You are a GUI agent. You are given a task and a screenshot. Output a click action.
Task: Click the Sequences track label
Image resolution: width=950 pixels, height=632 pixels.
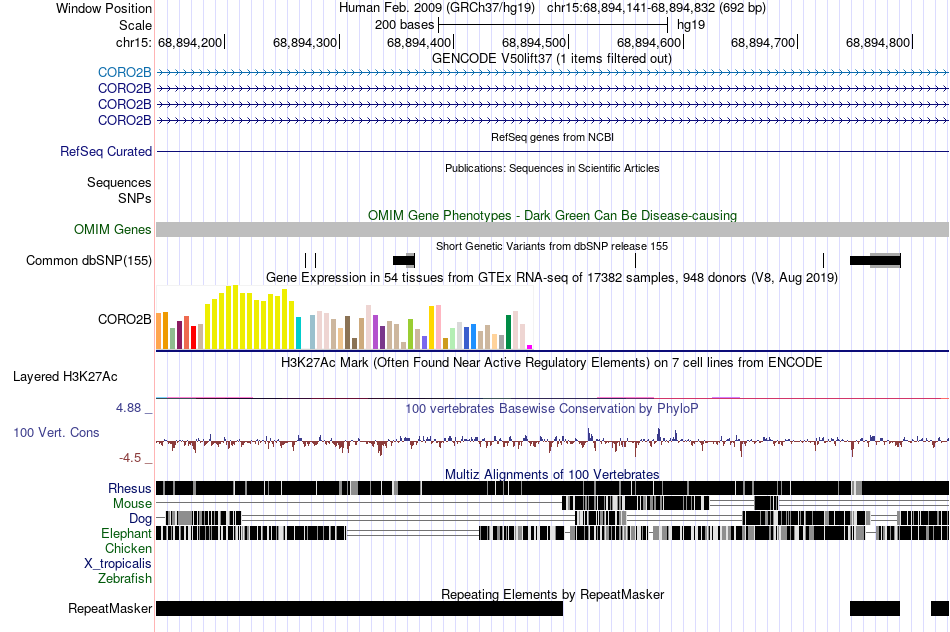(x=119, y=182)
